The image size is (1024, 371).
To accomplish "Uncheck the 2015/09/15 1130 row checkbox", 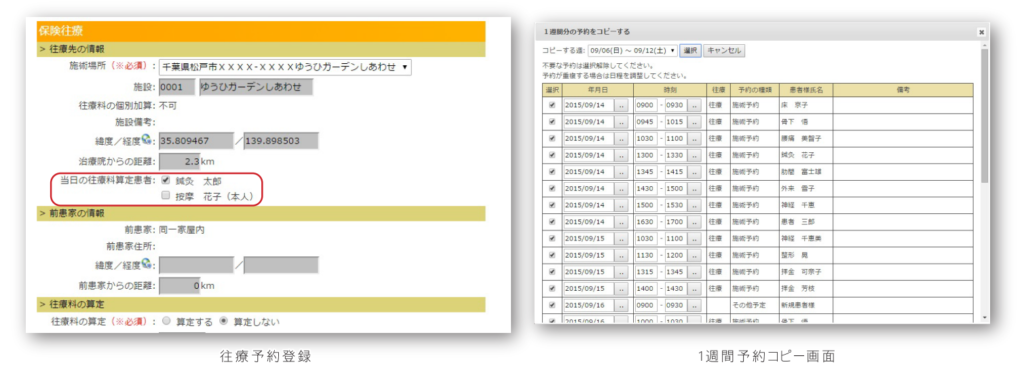I will 552,255.
